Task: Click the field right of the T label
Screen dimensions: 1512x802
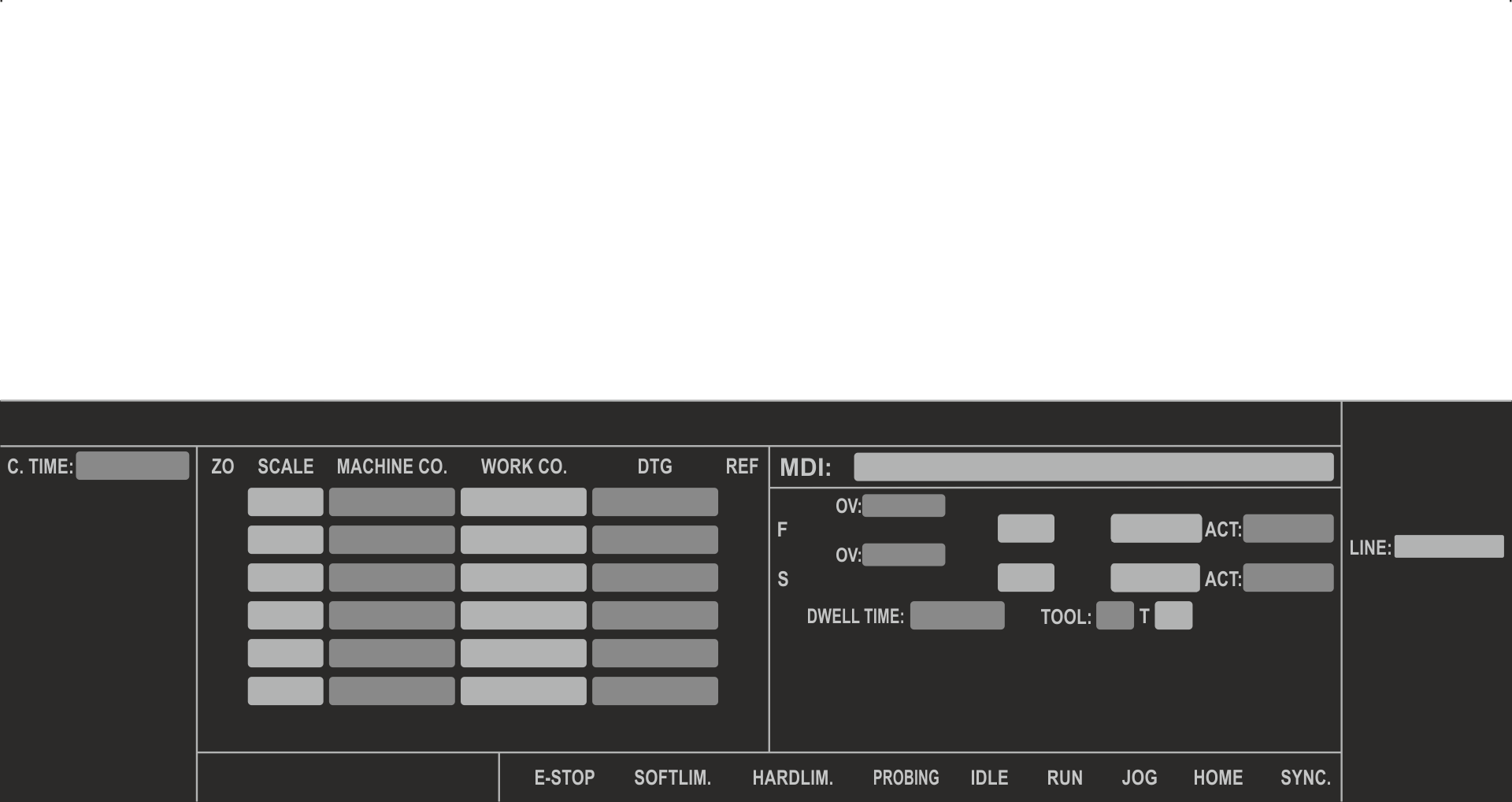Action: [x=1173, y=615]
